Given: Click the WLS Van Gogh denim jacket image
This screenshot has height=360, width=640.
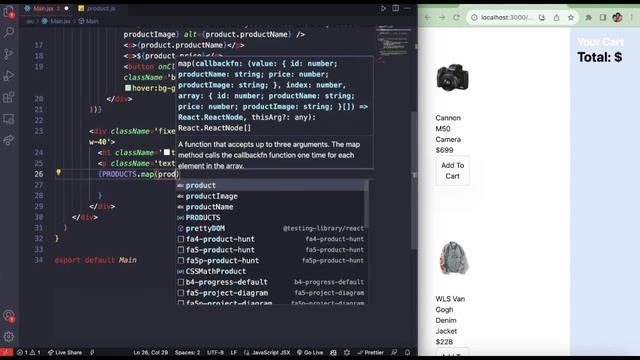Looking at the screenshot, I should coord(453,258).
